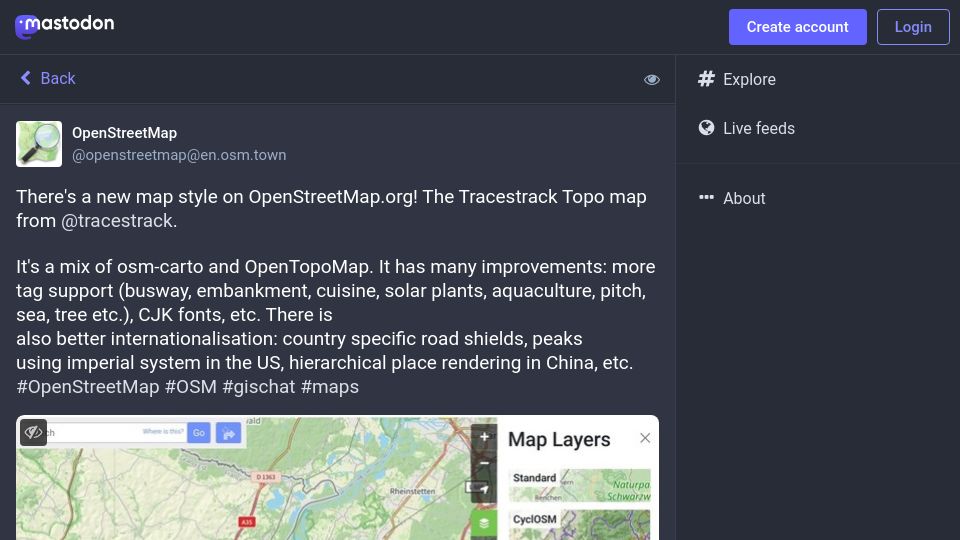This screenshot has width=960, height=540.
Task: Click the Mastodon logo
Action: point(64,26)
